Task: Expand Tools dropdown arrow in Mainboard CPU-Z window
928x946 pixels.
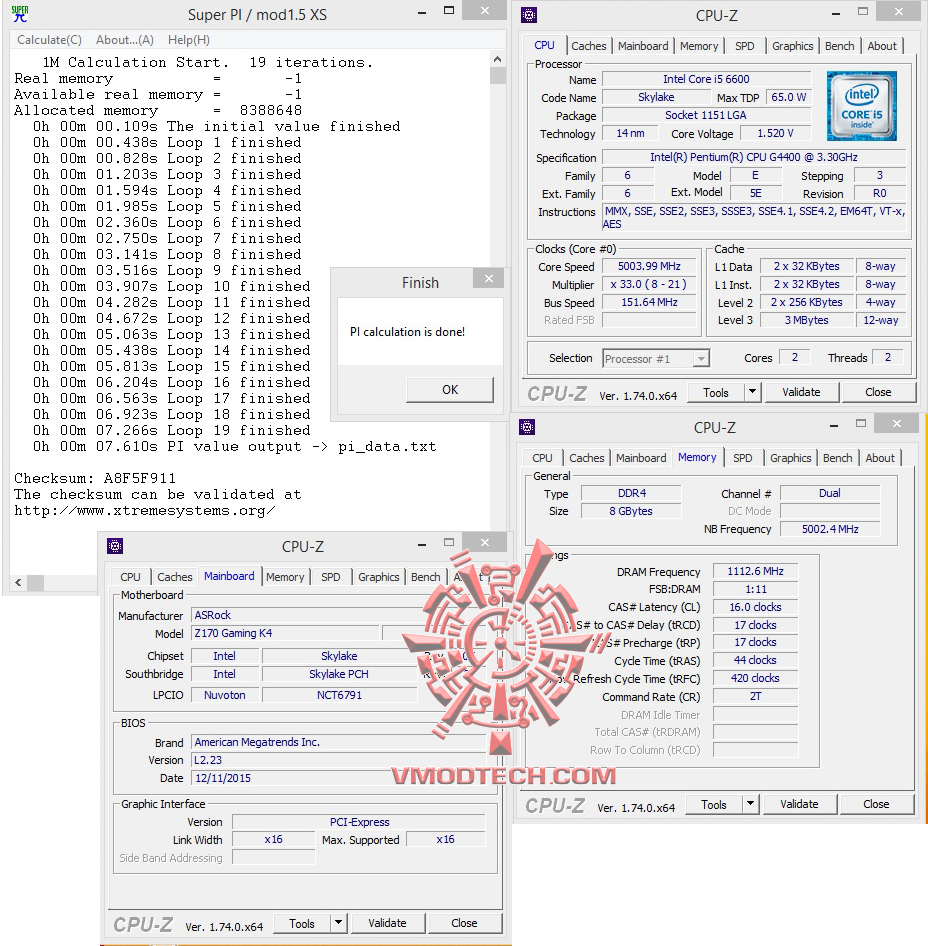Action: click(338, 924)
